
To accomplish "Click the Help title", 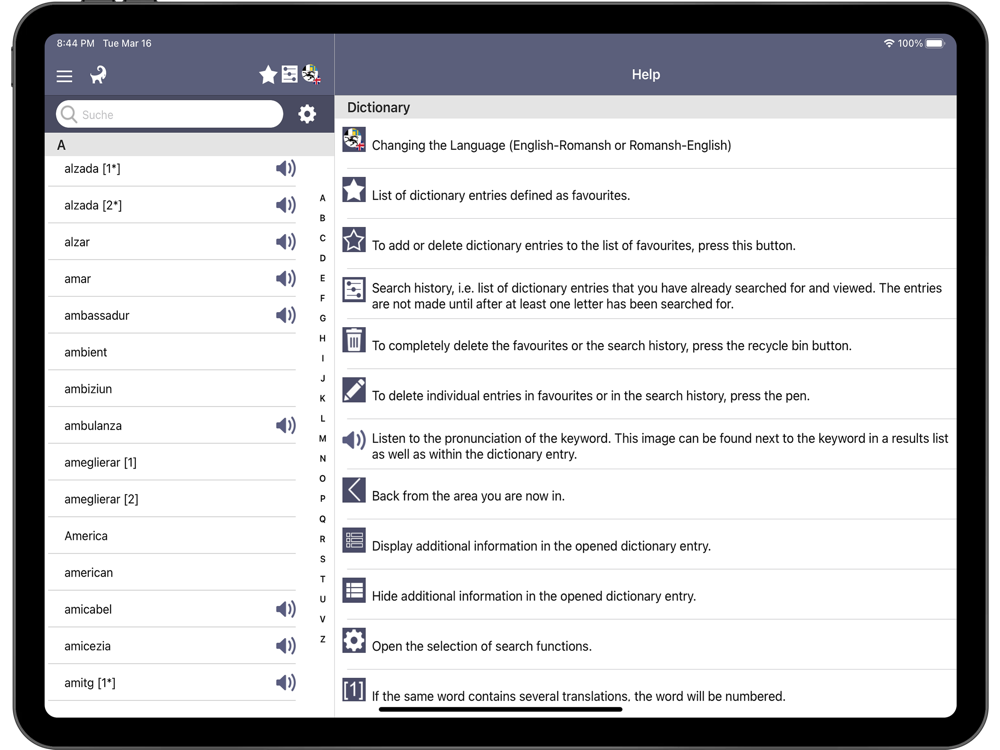I will (x=645, y=75).
